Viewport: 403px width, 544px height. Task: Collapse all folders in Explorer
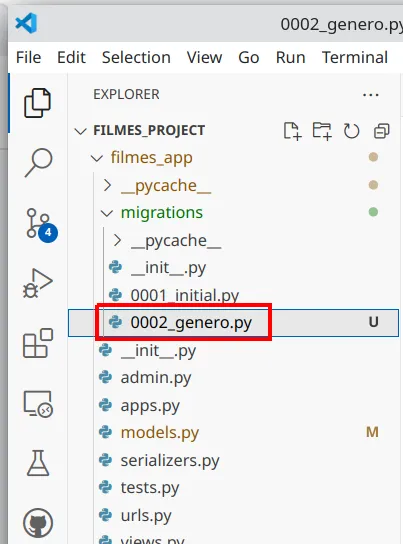[381, 131]
